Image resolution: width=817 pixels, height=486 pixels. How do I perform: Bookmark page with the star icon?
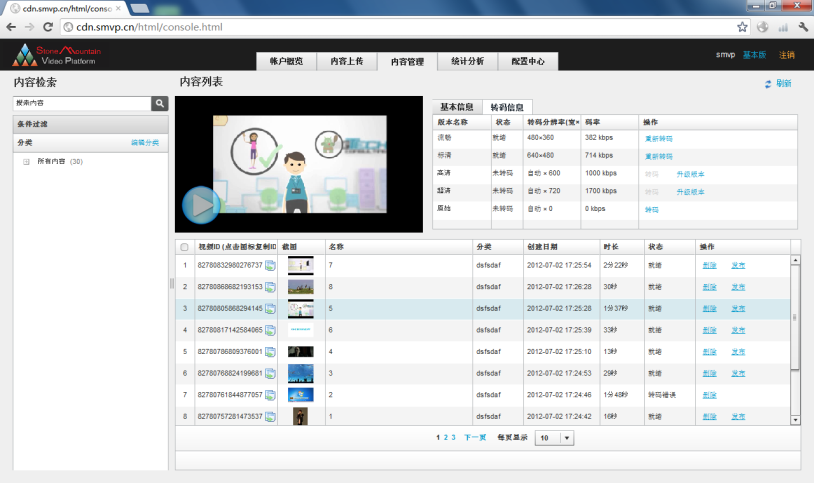point(742,27)
